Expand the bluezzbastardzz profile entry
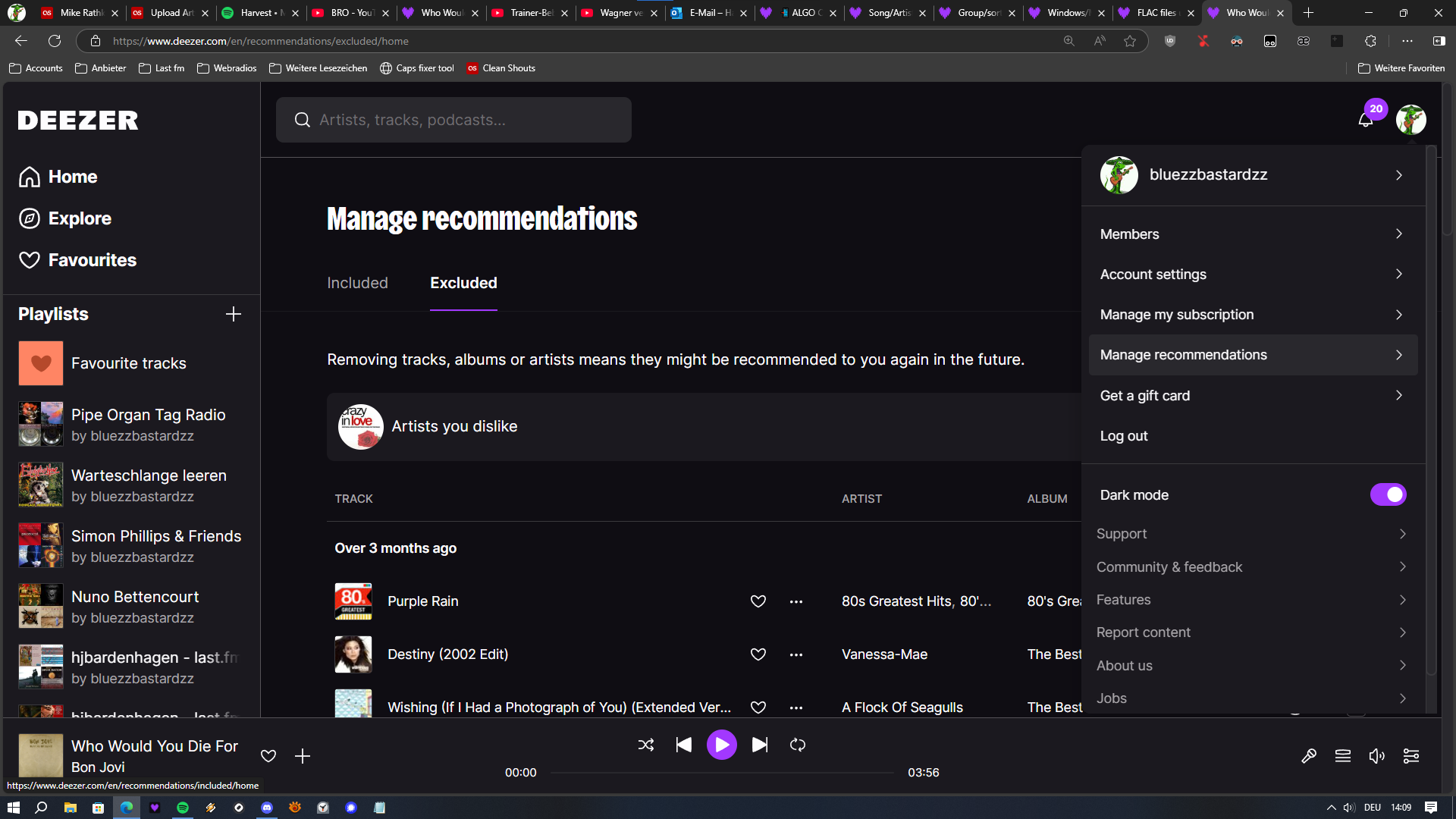 pyautogui.click(x=1253, y=175)
